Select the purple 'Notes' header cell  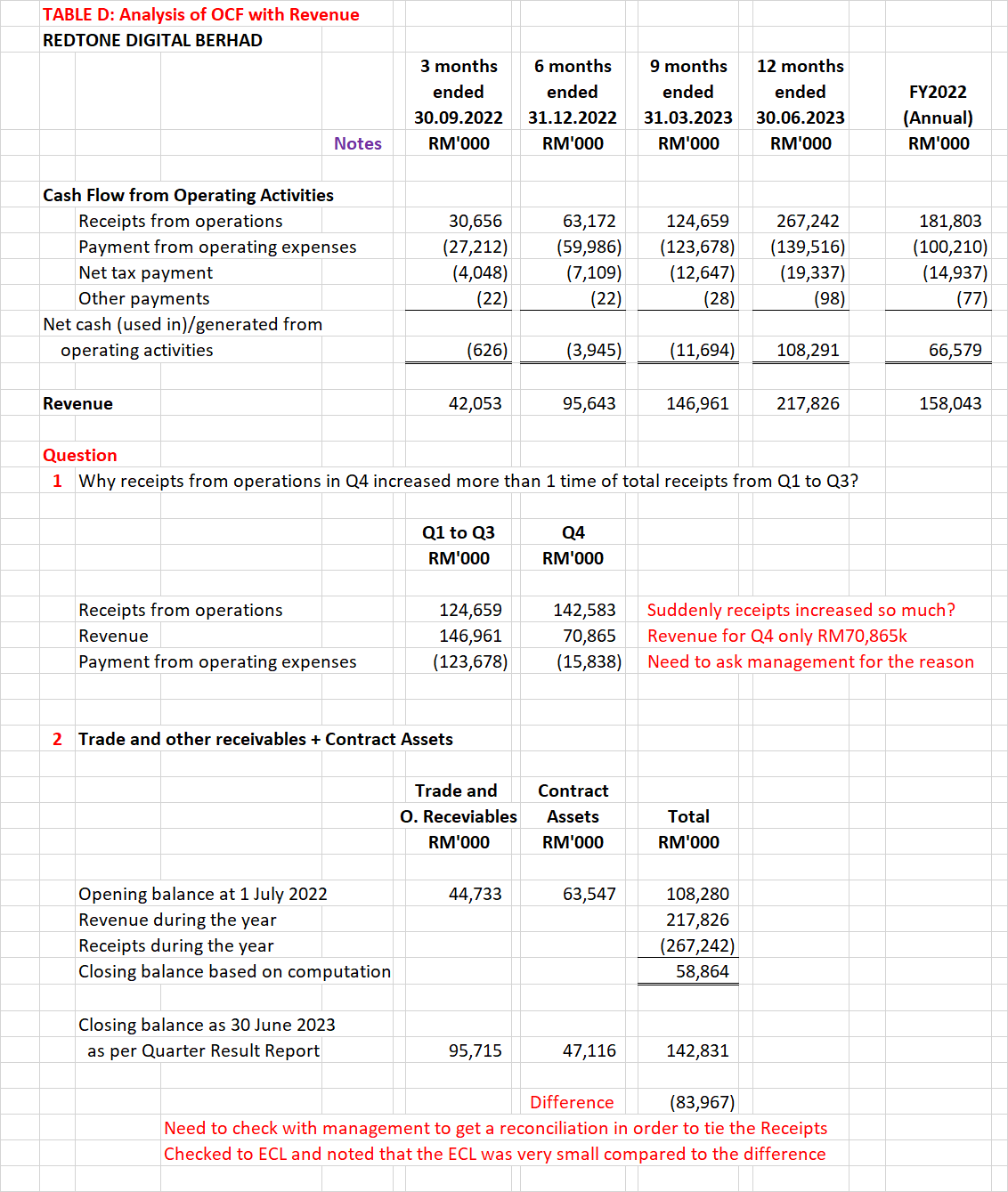(358, 143)
